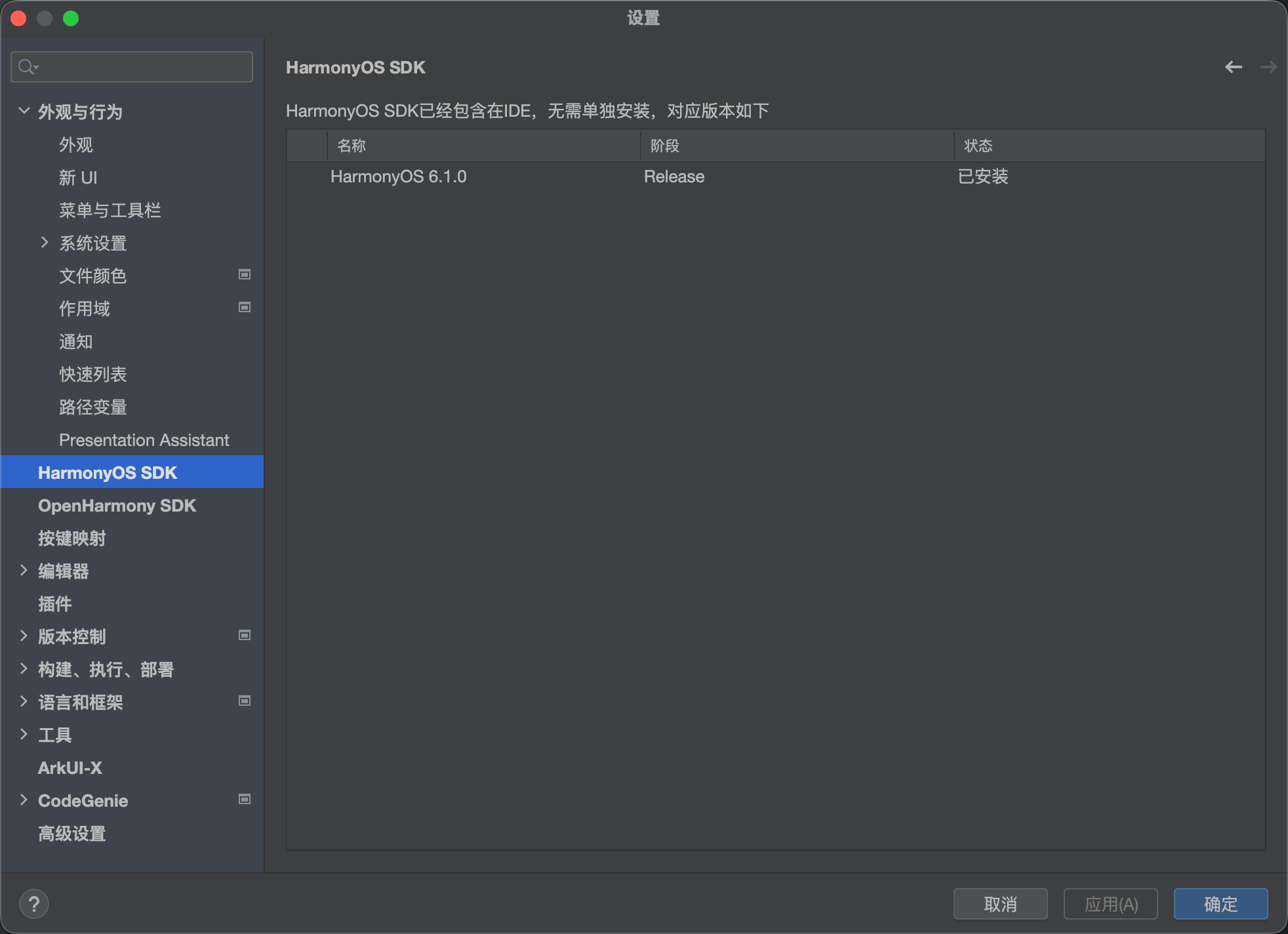Confirm with the 确定 button
This screenshot has width=1288, height=934.
tap(1221, 904)
